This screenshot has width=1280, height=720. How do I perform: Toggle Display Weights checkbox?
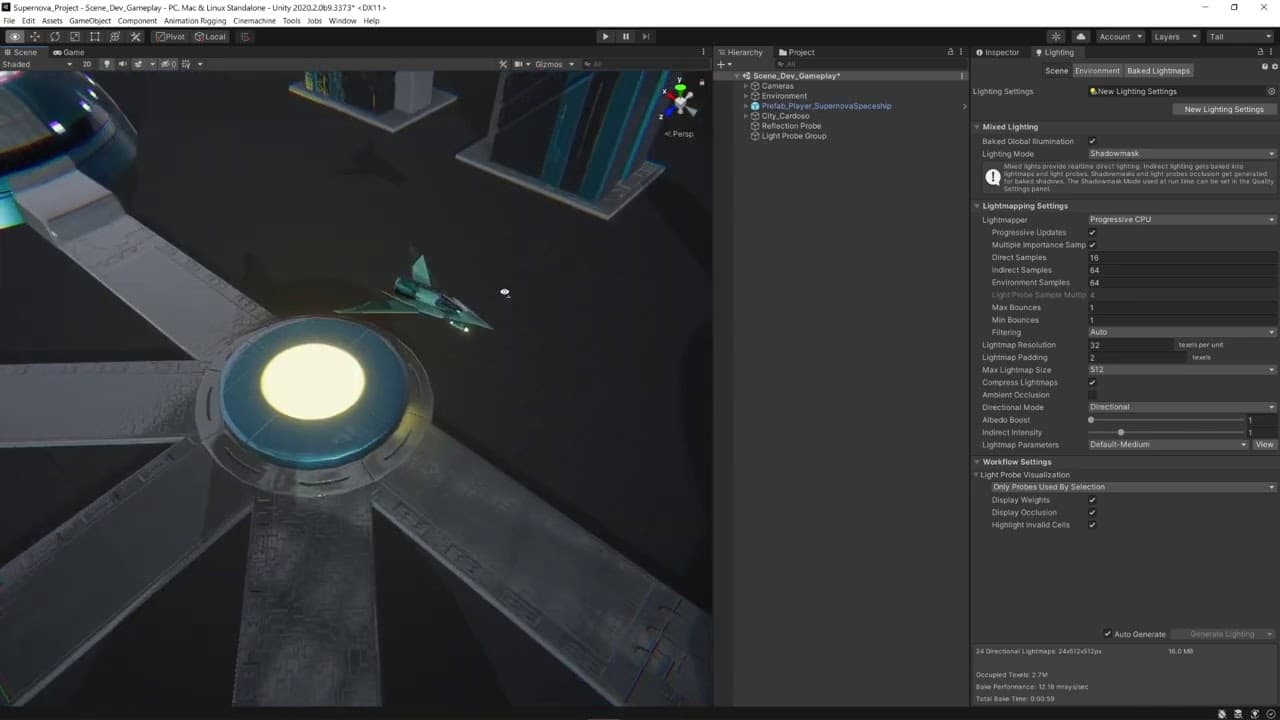(x=1092, y=500)
